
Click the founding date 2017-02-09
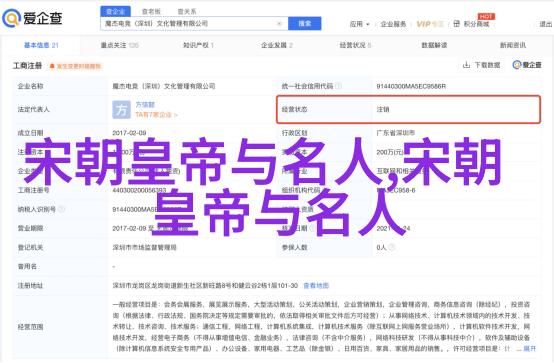point(129,133)
